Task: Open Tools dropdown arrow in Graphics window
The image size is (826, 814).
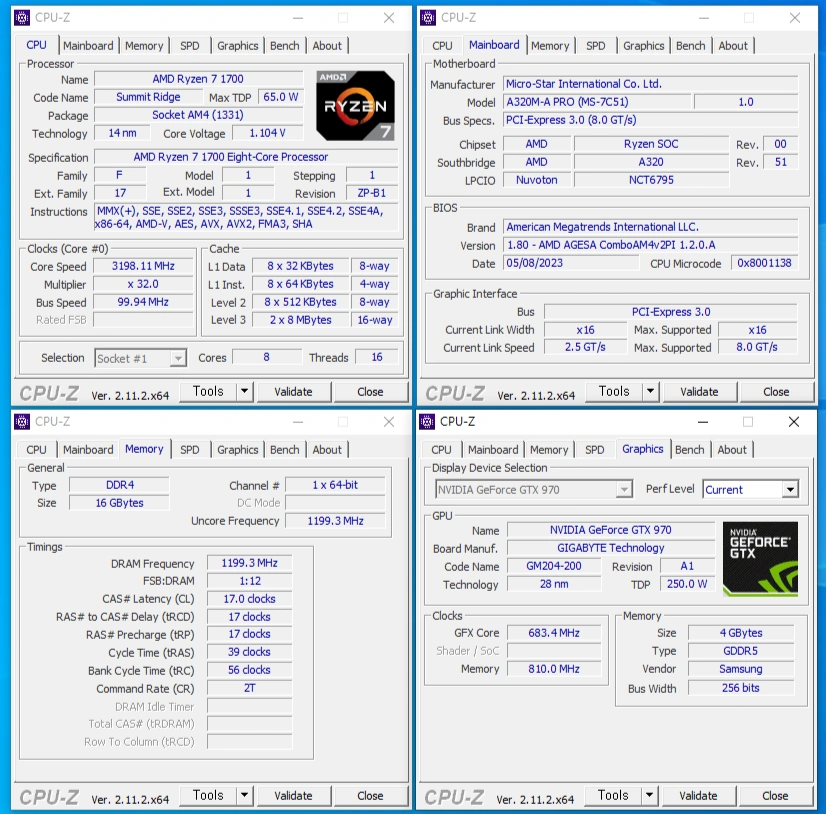Action: (649, 795)
